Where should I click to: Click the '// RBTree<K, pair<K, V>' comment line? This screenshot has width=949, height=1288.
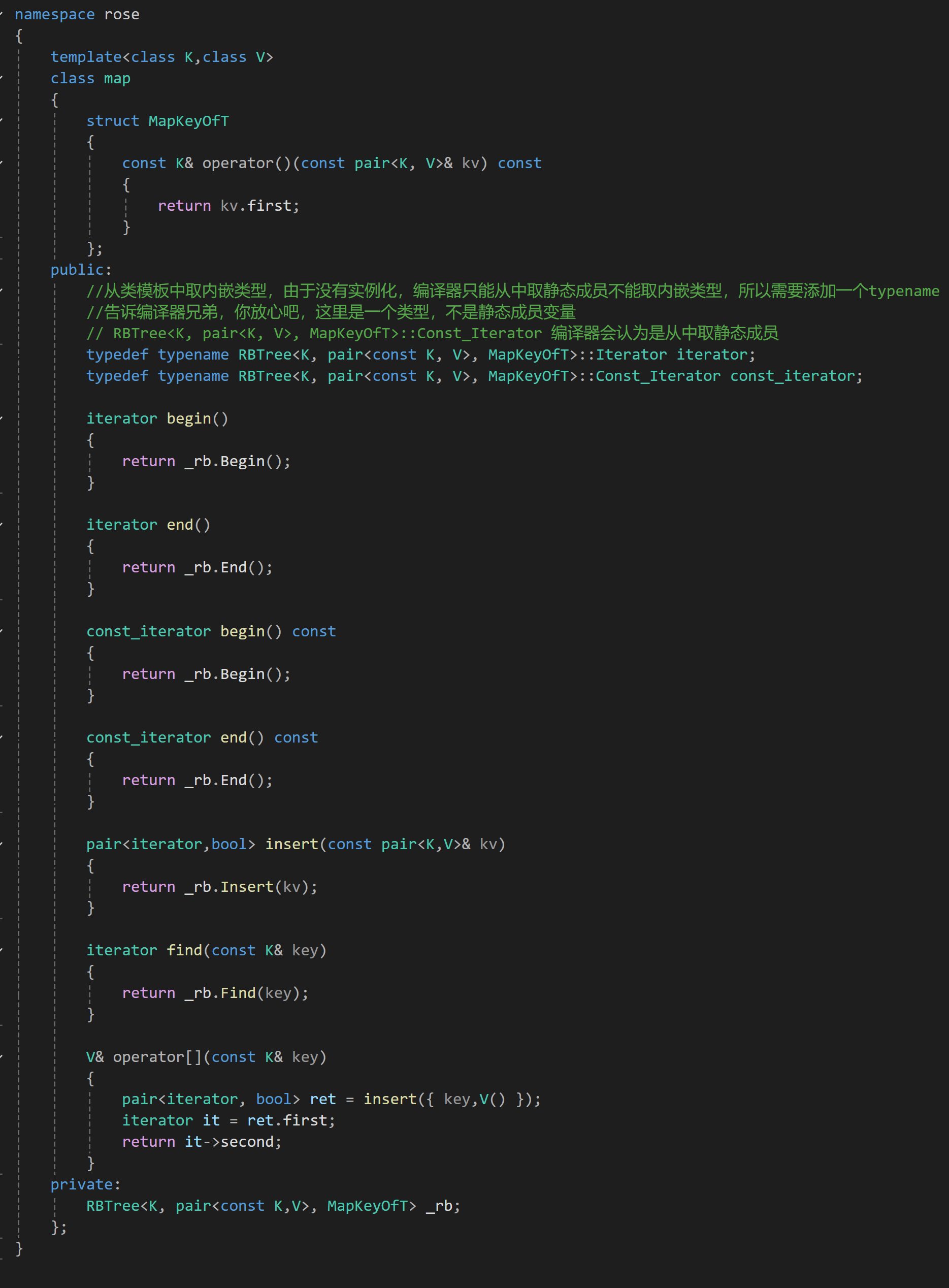coord(432,333)
